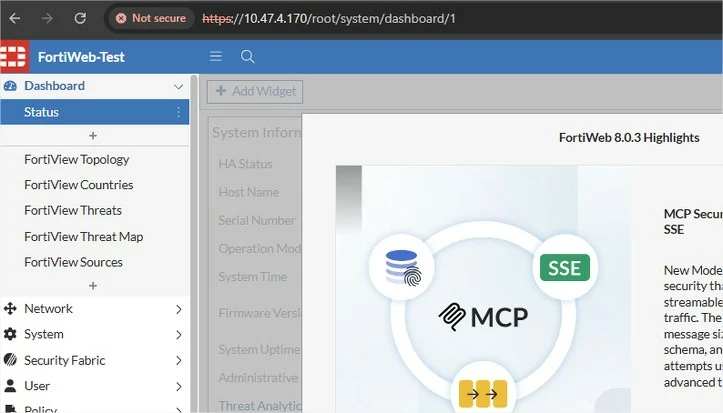Toggle the hamburger menu icon
Image resolution: width=723 pixels, height=413 pixels.
pyautogui.click(x=216, y=57)
